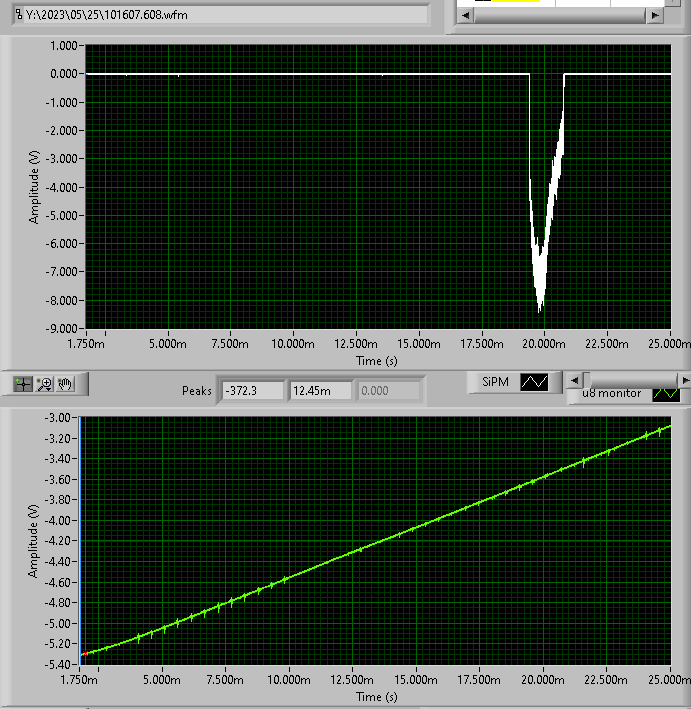691x709 pixels.
Task: Click the file path browse glyph
Action: coord(19,14)
